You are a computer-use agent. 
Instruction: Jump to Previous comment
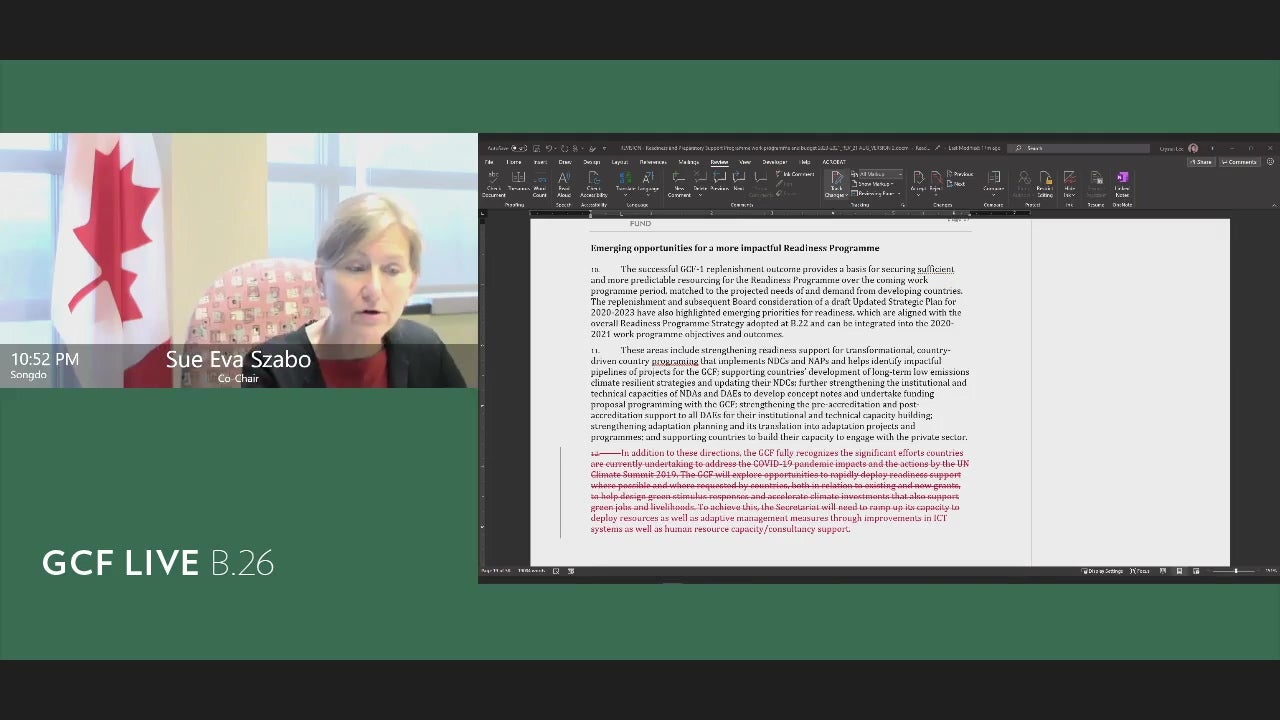[720, 183]
